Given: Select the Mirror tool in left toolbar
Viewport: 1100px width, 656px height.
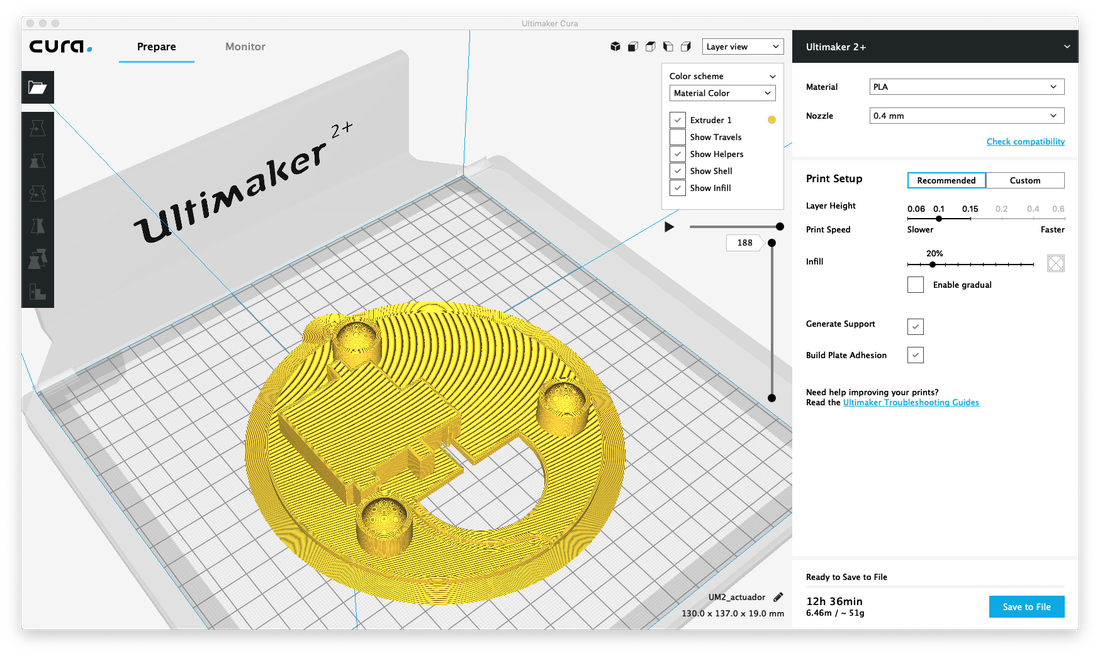Looking at the screenshot, I should (37, 226).
